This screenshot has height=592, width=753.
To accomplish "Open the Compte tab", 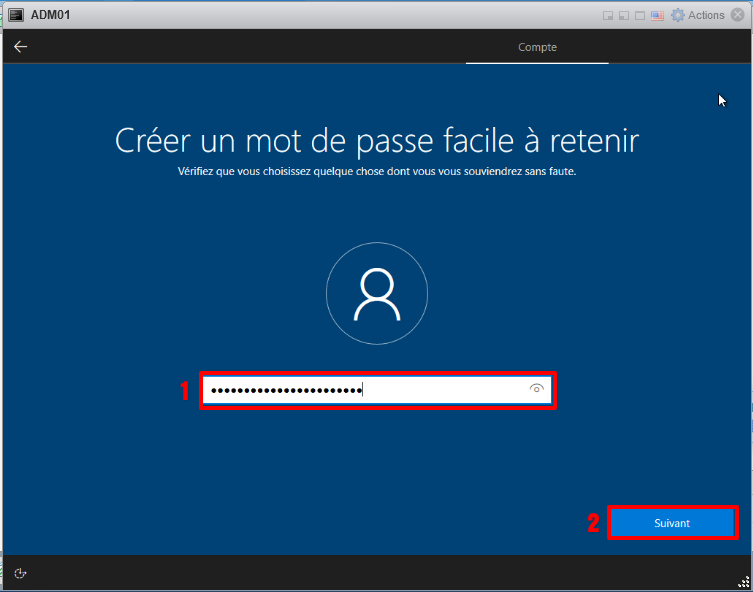I will coord(537,47).
